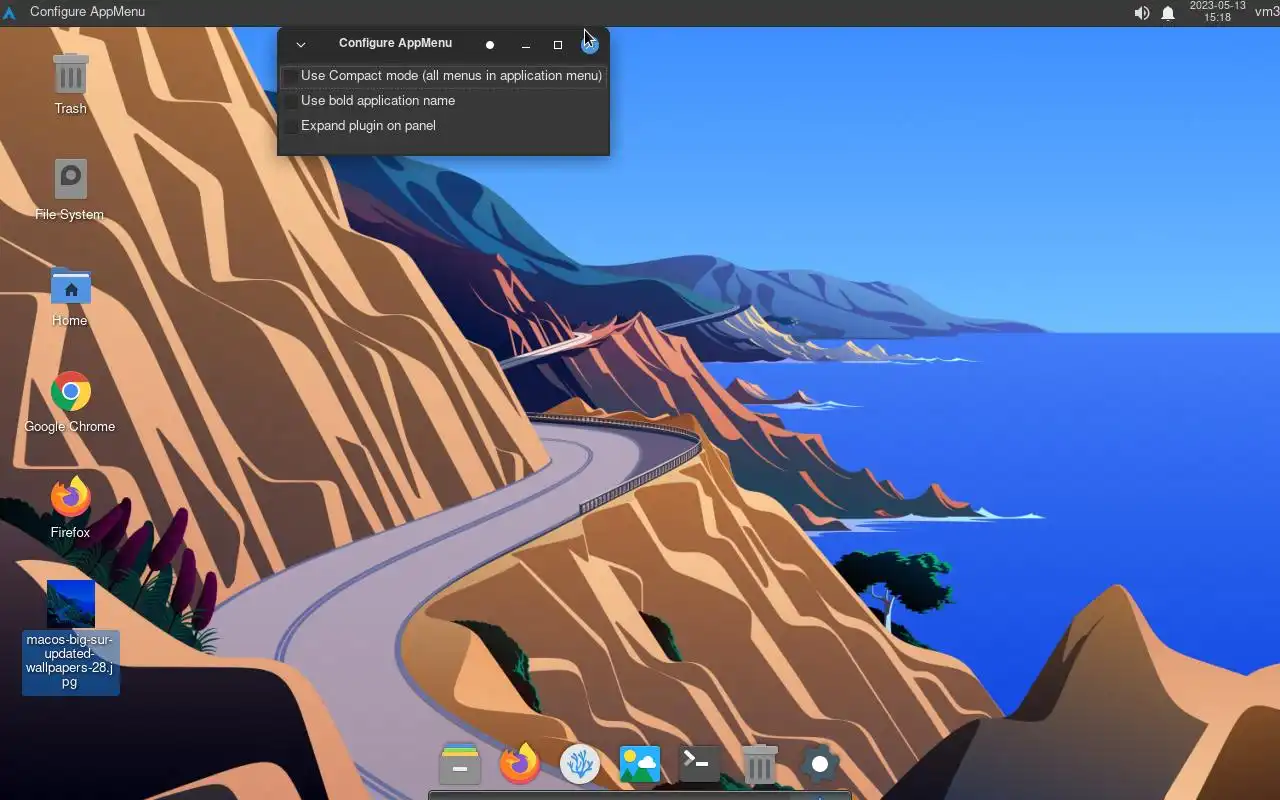Open the window menu chevron in Configure AppMenu
1280x800 pixels.
tap(300, 44)
